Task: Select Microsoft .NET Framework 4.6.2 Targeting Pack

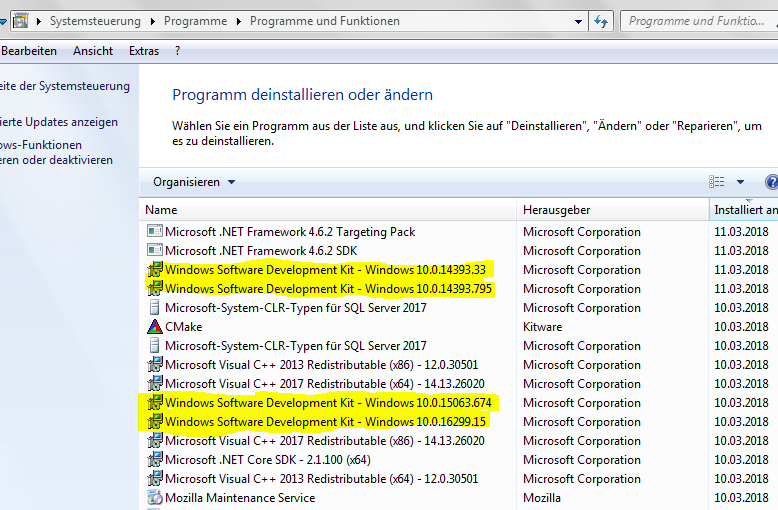Action: (290, 232)
